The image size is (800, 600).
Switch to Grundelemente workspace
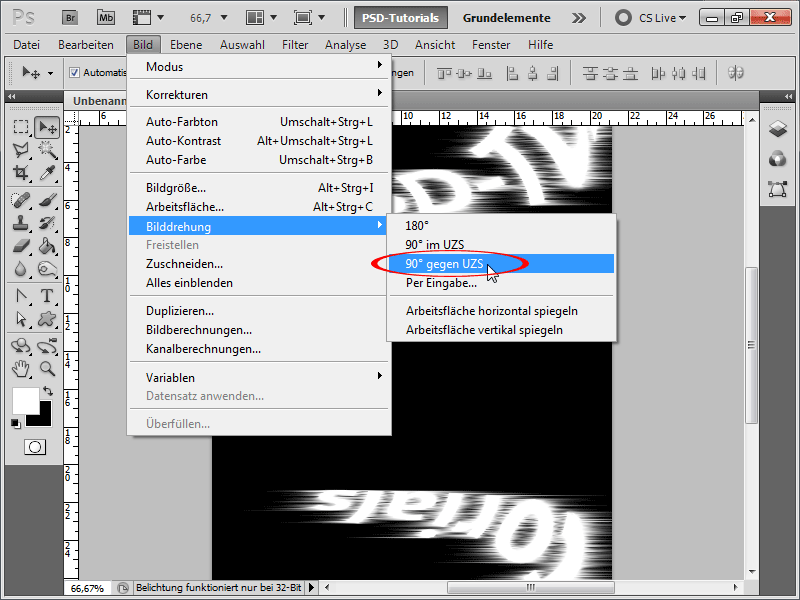tap(507, 18)
